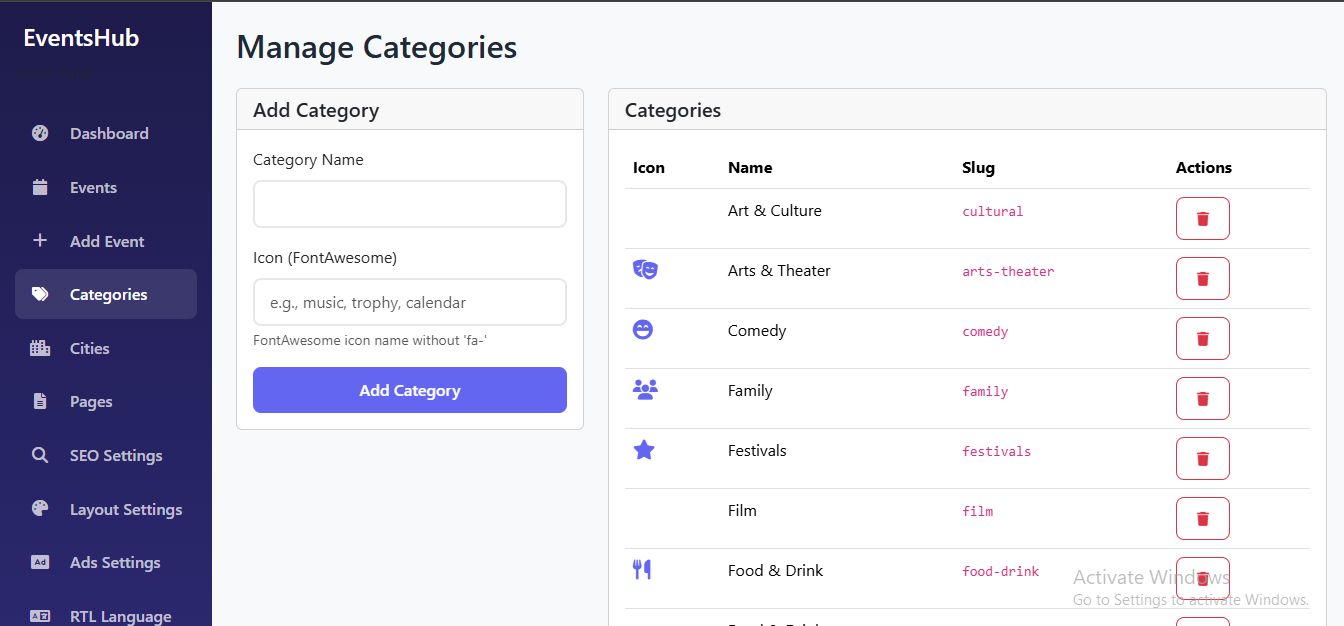The image size is (1344, 626).
Task: Remove the Comedy category via trash icon
Action: (x=1202, y=338)
